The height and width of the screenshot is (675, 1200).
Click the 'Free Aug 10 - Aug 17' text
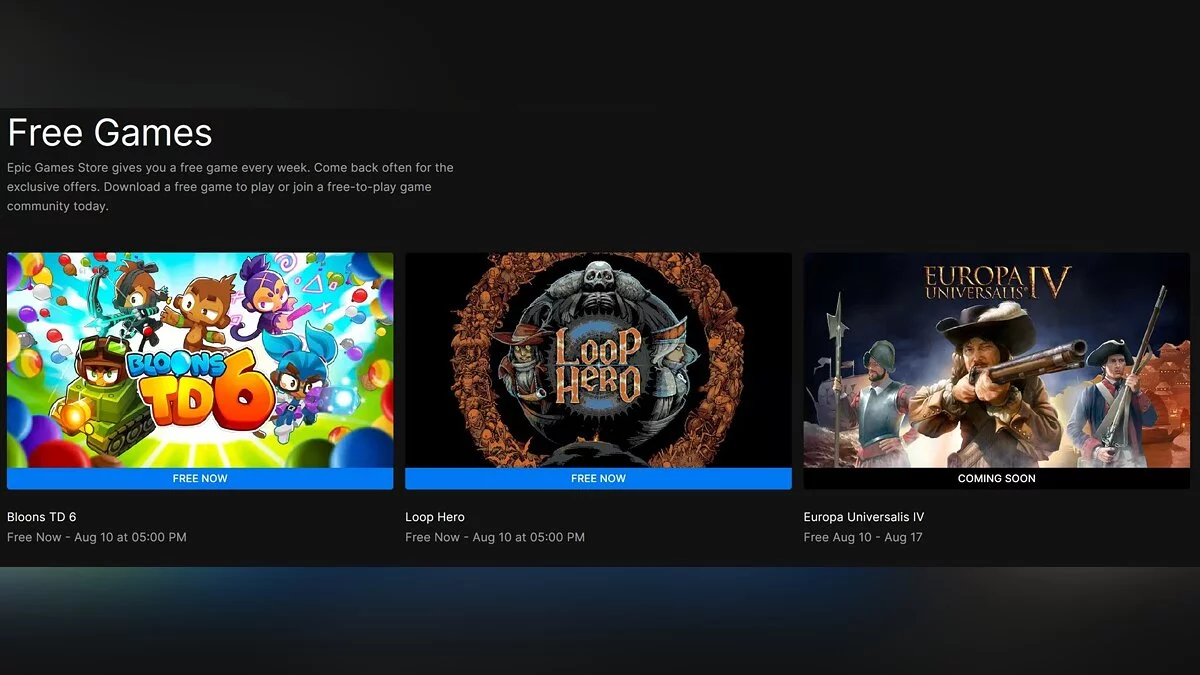click(x=863, y=537)
